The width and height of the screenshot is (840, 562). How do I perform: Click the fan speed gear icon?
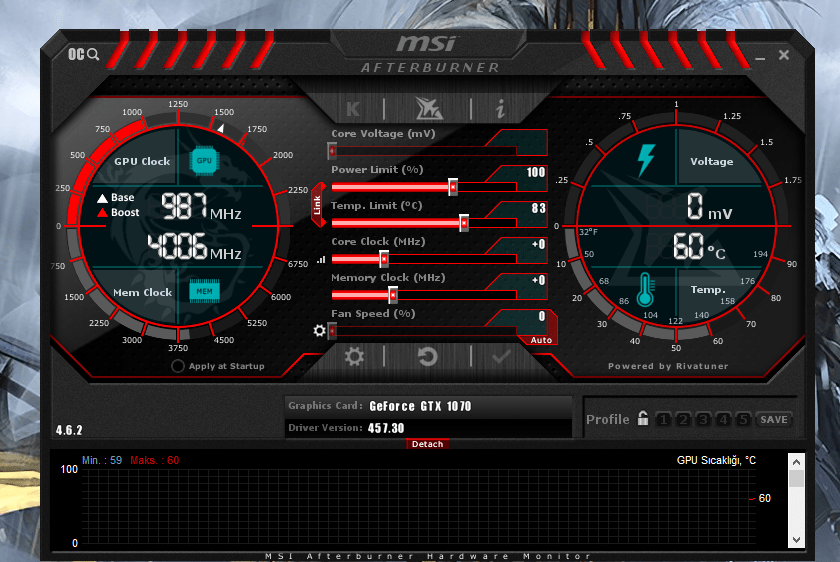pyautogui.click(x=319, y=331)
